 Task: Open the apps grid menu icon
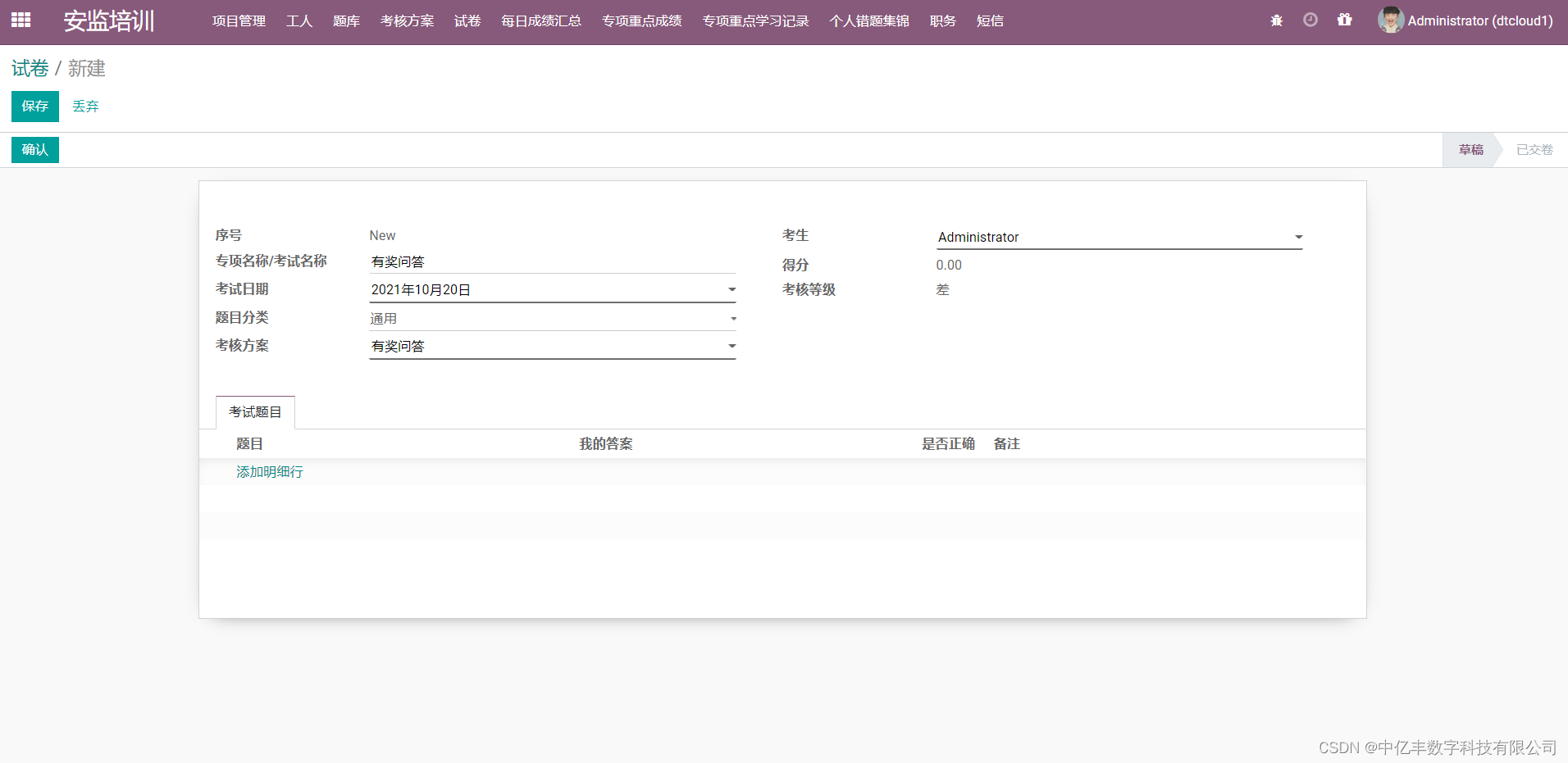coord(21,20)
